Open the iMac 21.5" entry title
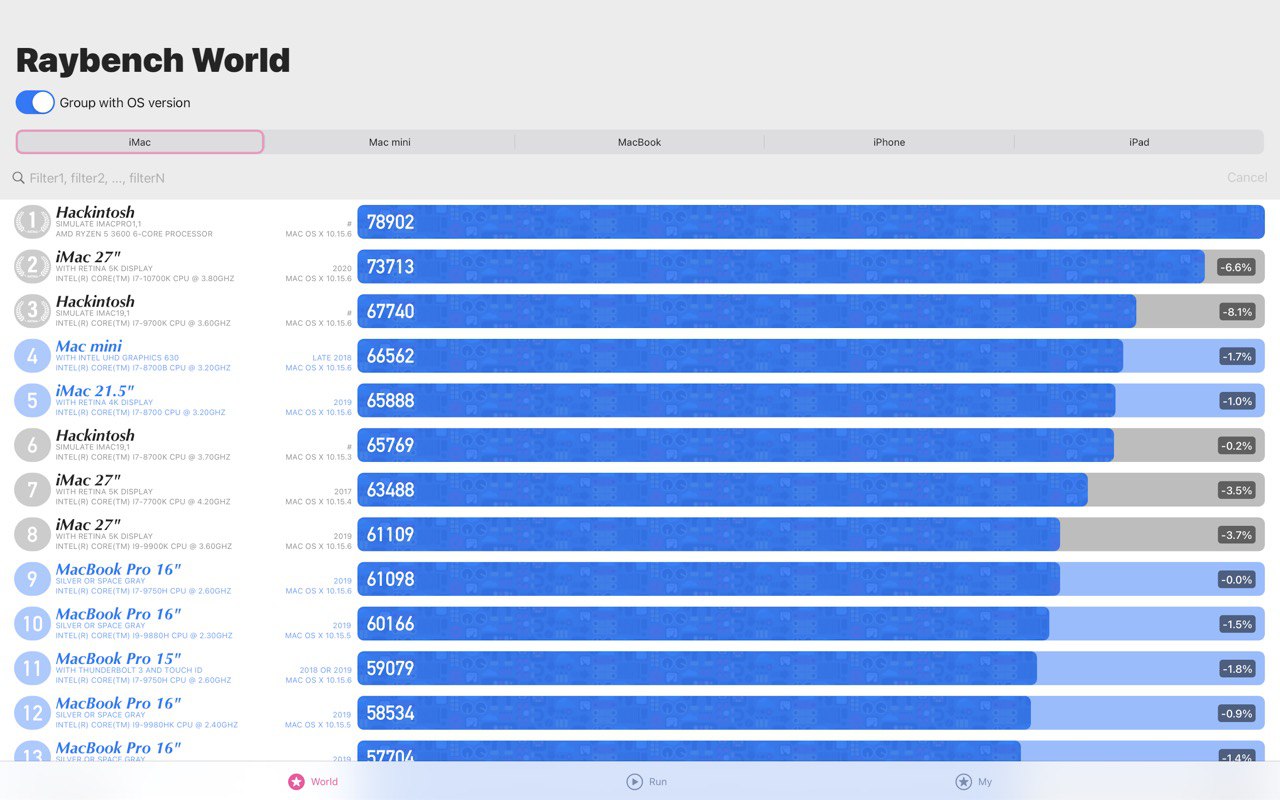1280x800 pixels. pos(95,391)
